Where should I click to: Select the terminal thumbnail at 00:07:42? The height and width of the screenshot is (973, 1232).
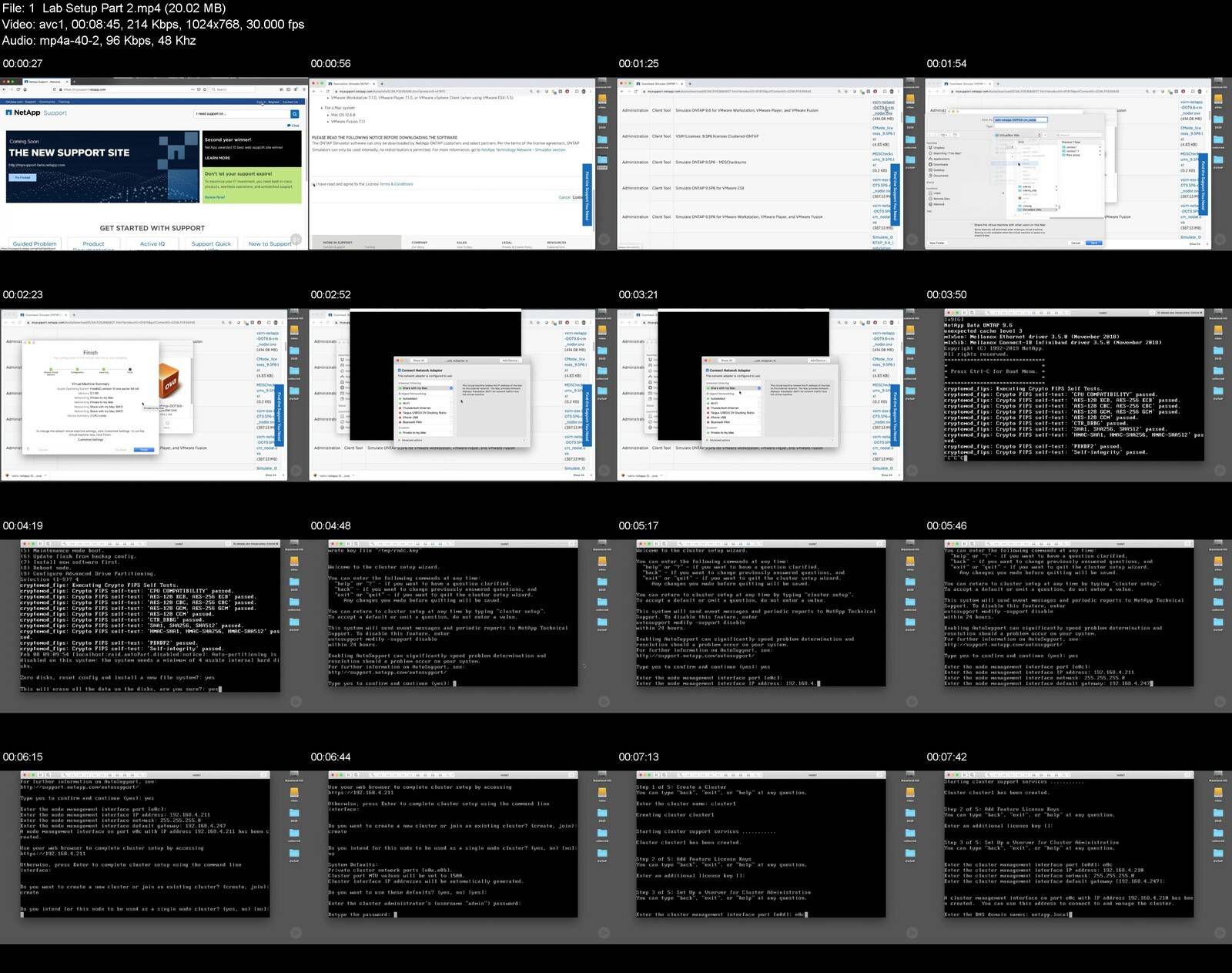[x=1077, y=857]
